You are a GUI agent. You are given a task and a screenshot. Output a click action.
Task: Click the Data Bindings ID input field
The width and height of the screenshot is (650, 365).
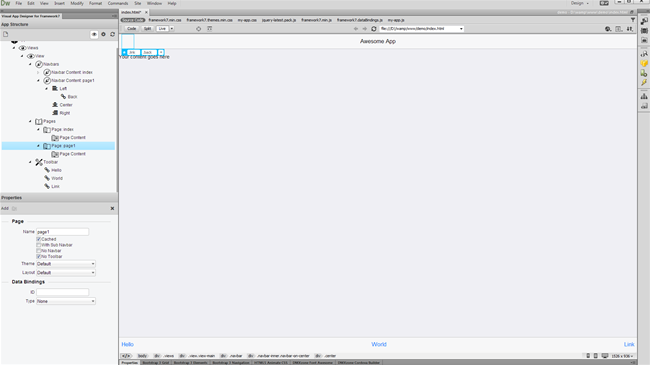pyautogui.click(x=63, y=292)
